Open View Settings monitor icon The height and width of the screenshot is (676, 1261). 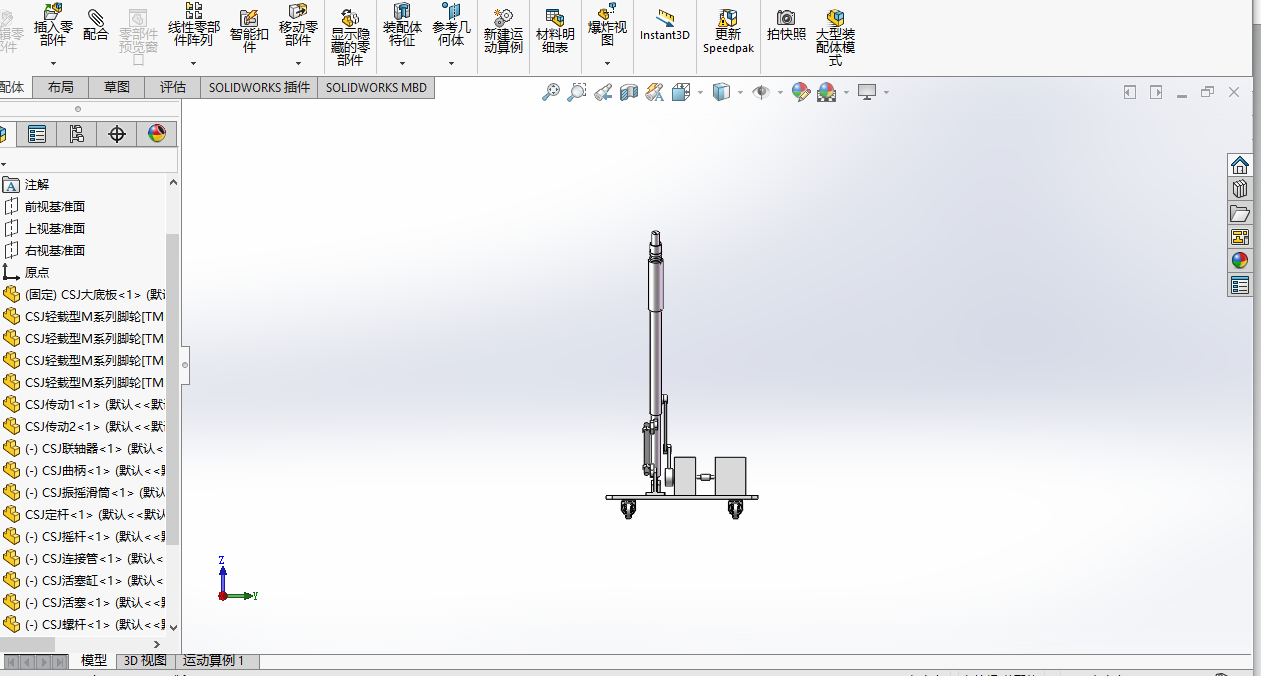click(x=867, y=92)
